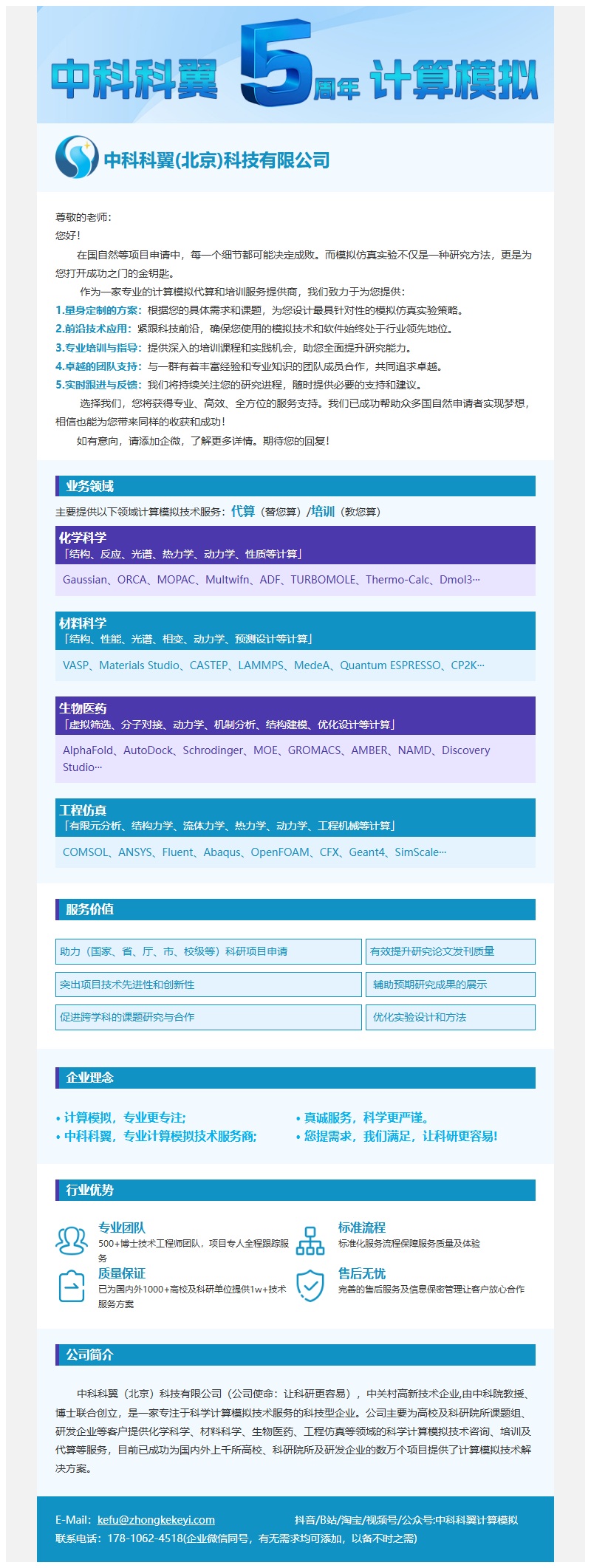The image size is (591, 1568).
Task: Click the Gaussian、ORCA、MOPAC software list
Action: [x=295, y=580]
